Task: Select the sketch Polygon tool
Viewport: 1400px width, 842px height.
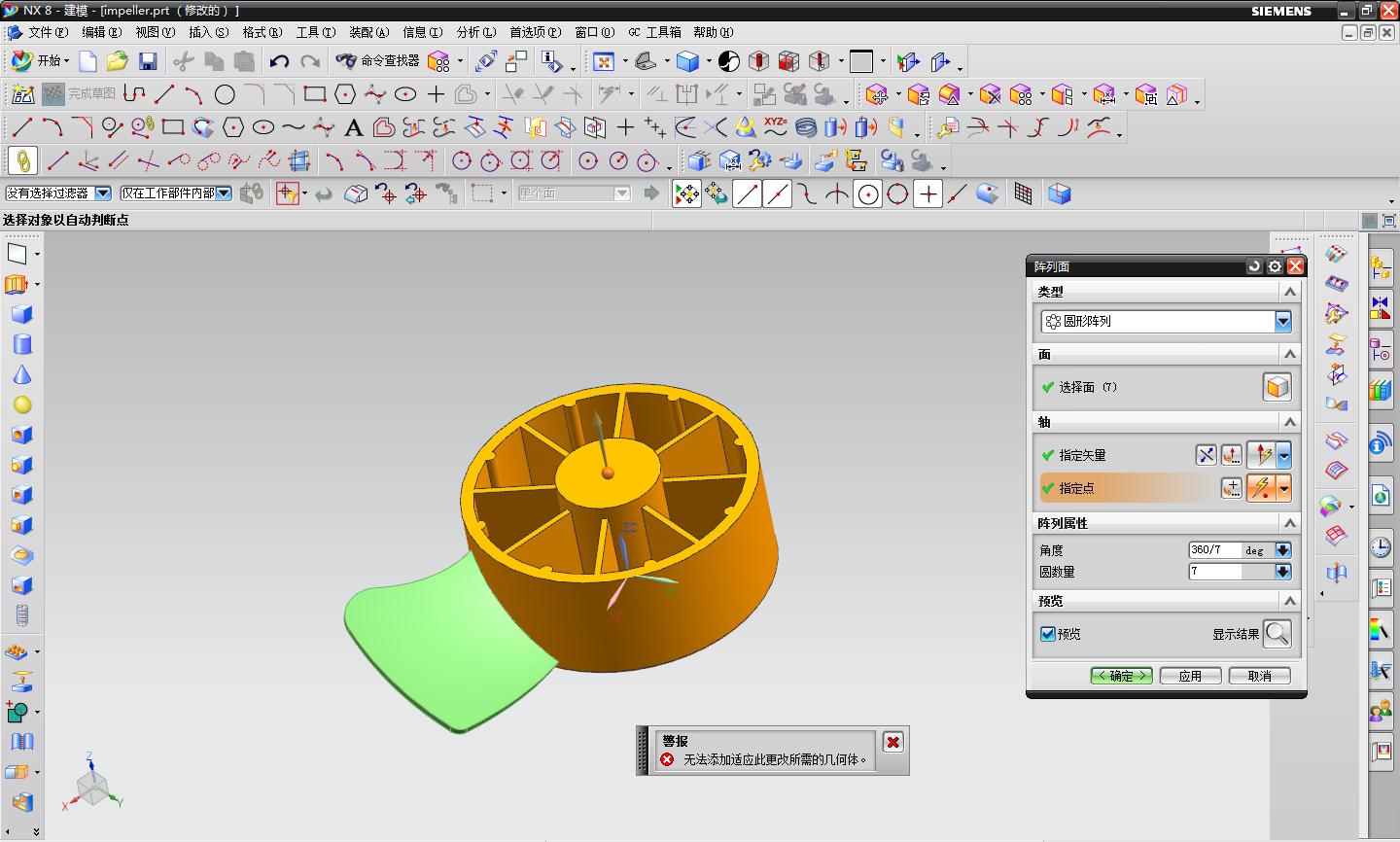Action: click(345, 94)
